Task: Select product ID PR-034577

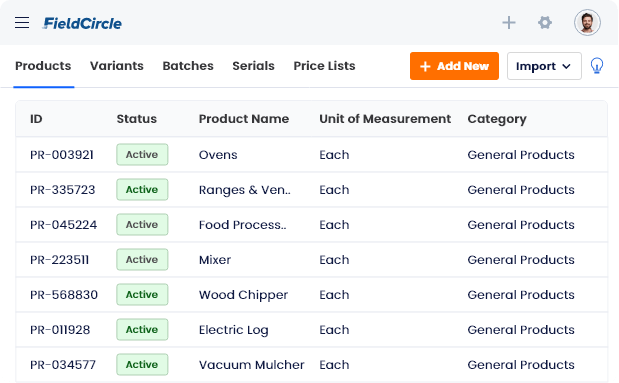Action: (x=63, y=365)
